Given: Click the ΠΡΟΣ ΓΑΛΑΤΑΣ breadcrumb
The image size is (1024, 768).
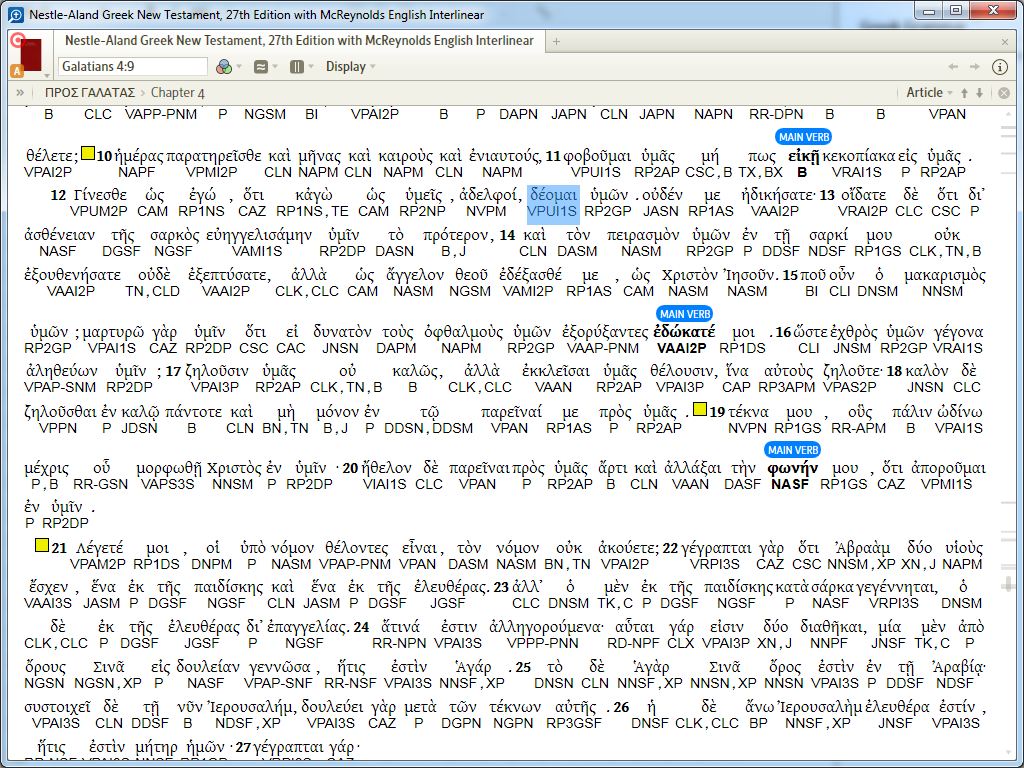Looking at the screenshot, I should [x=90, y=93].
